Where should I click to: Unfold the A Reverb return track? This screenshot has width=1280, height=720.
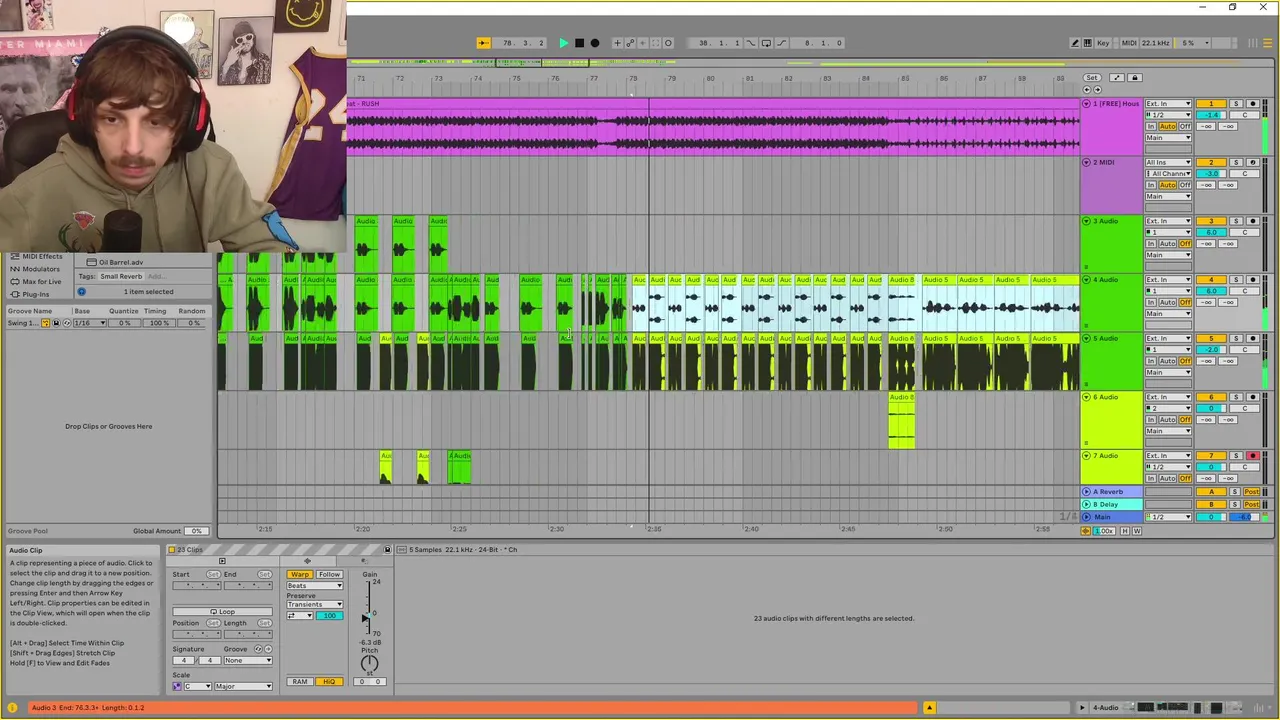point(1086,492)
